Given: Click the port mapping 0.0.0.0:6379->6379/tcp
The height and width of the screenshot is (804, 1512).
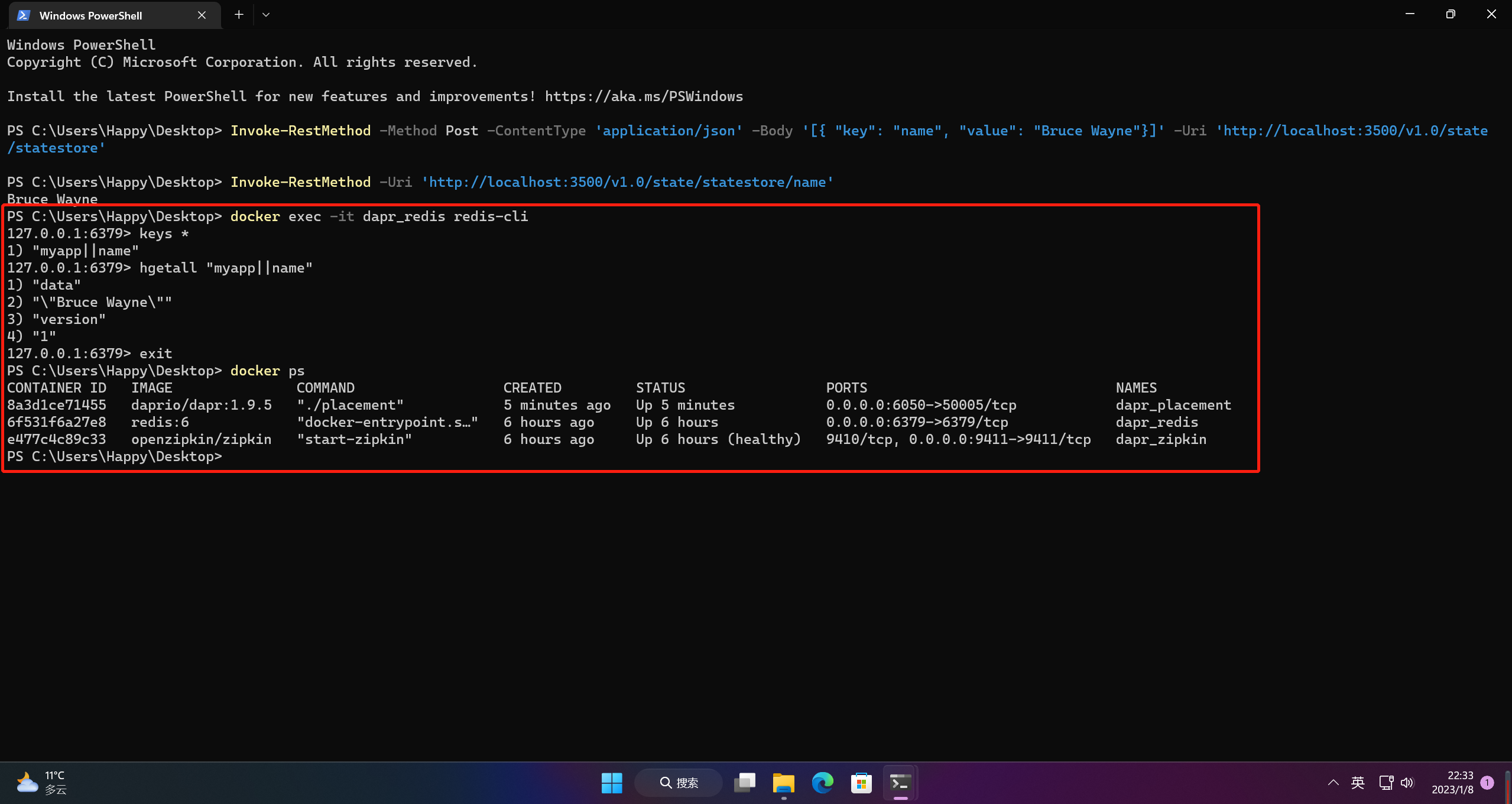Looking at the screenshot, I should point(917,422).
